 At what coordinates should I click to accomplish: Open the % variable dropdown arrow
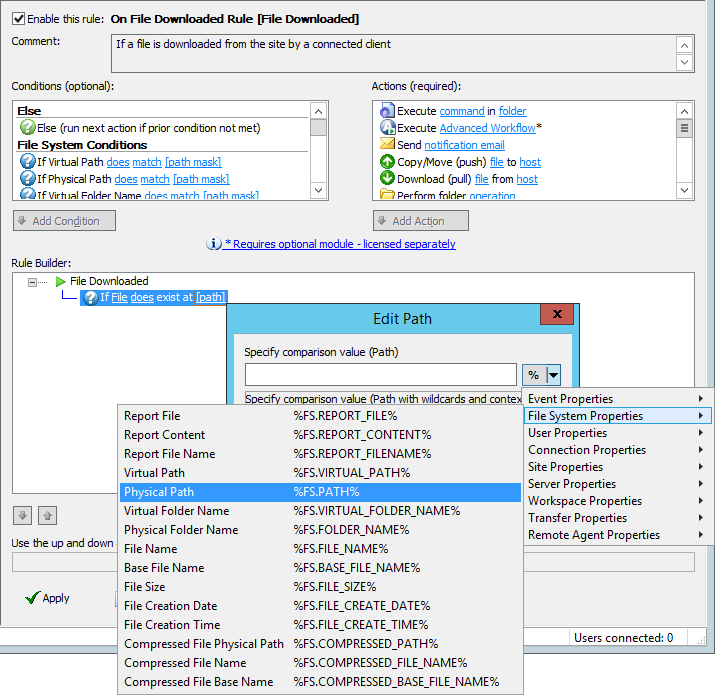point(553,375)
